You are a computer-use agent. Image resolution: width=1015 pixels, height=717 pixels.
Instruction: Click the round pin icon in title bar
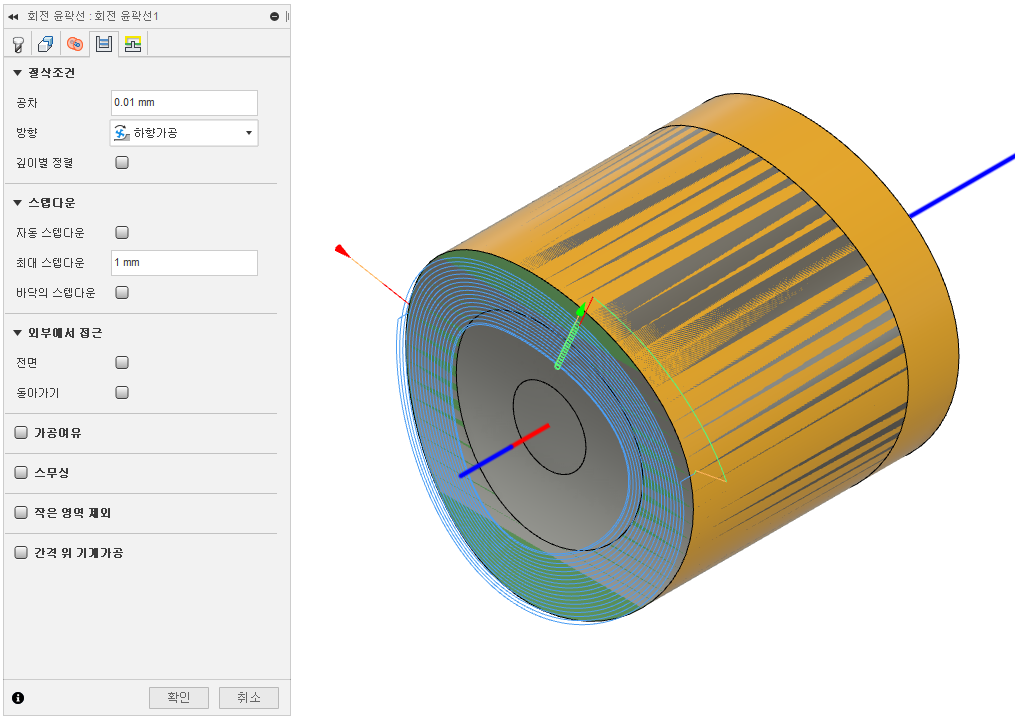pyautogui.click(x=274, y=16)
